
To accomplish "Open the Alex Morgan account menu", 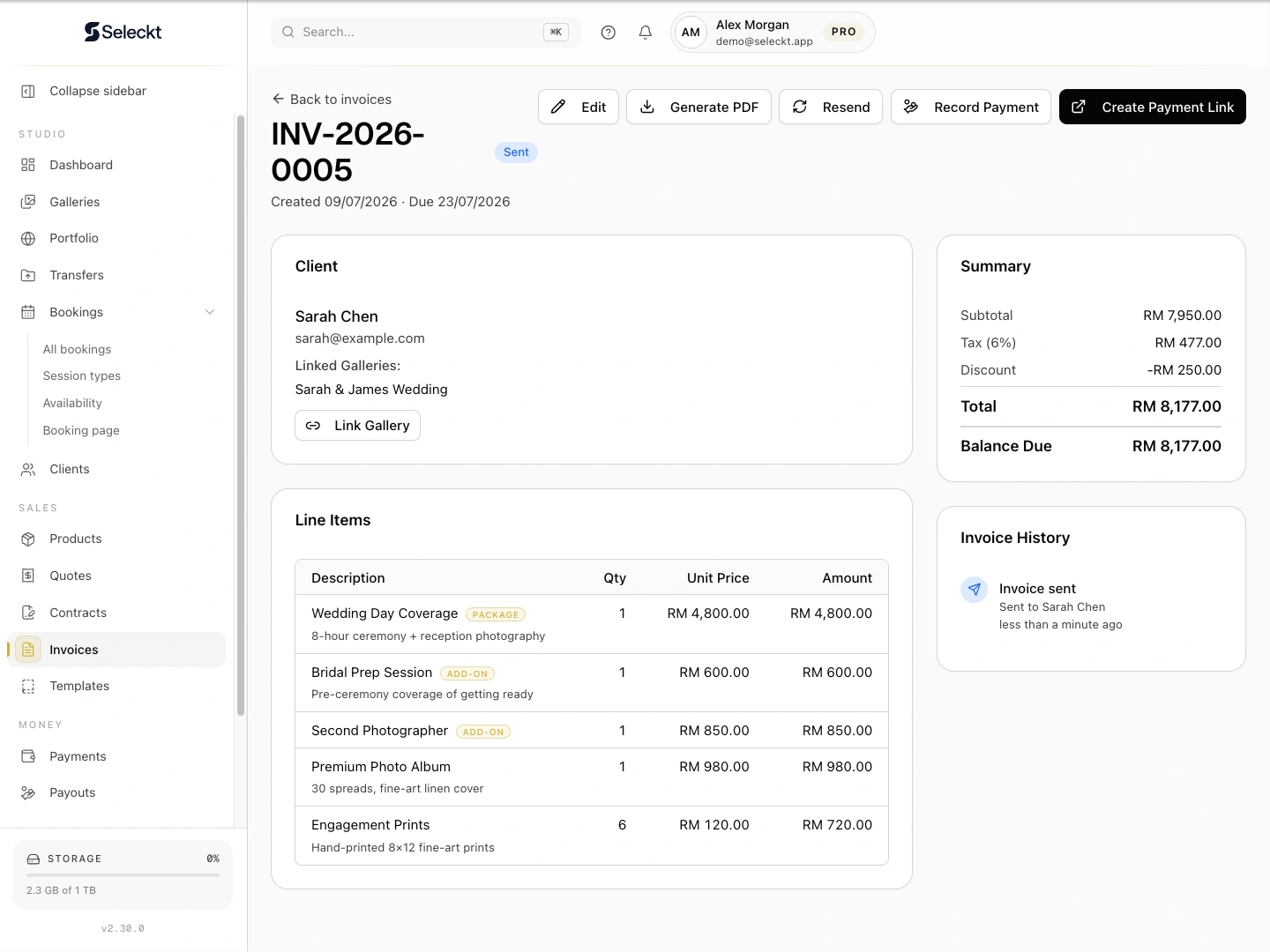I will point(773,33).
